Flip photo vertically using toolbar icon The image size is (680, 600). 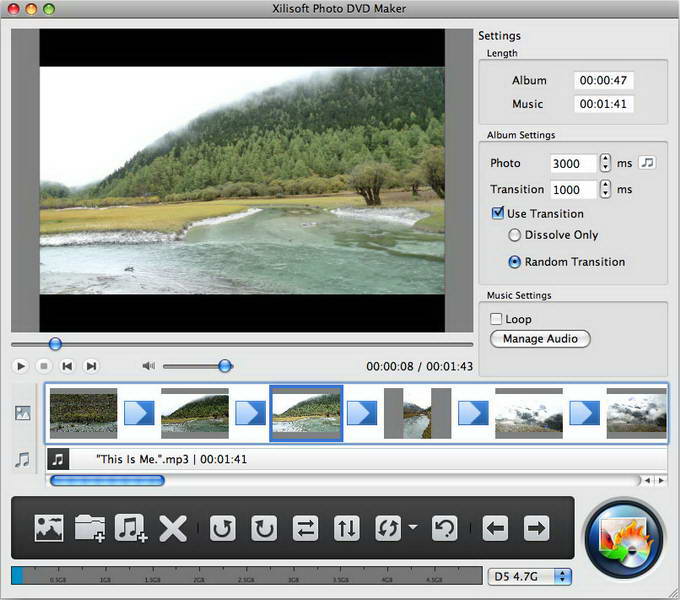[x=346, y=528]
